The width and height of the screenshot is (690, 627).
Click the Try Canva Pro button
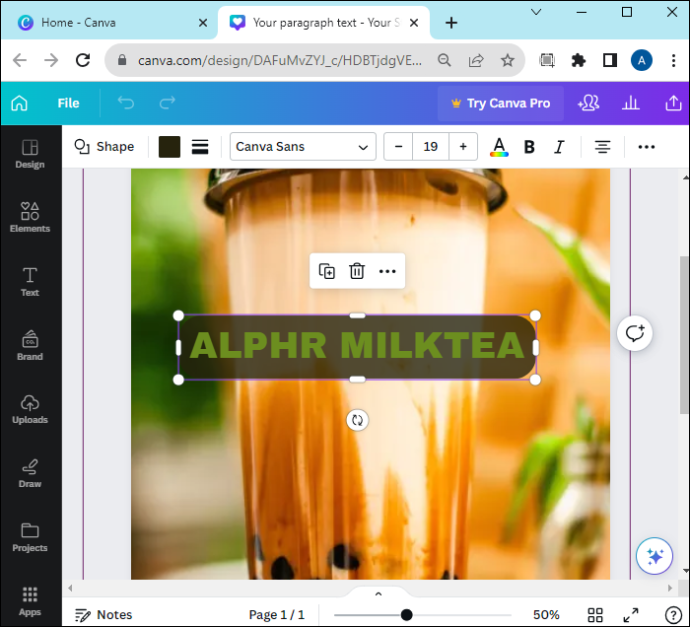(x=501, y=103)
